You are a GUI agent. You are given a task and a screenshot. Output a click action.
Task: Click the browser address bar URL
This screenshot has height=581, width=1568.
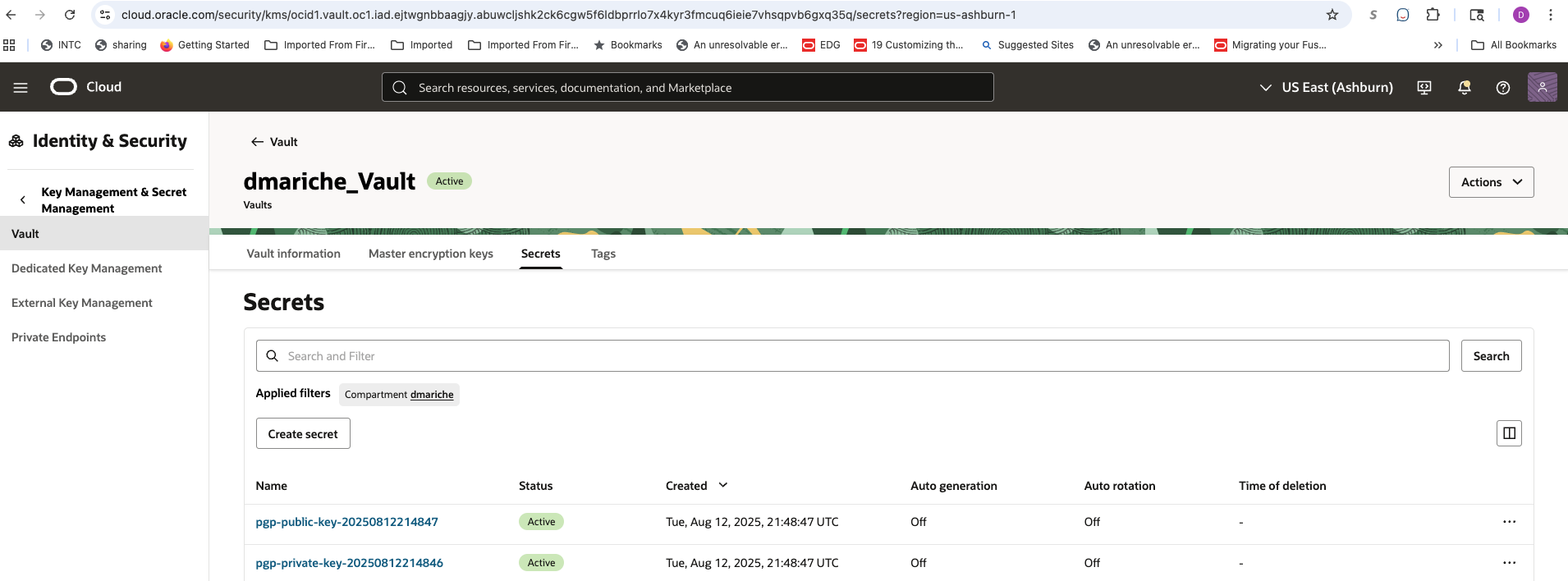[568, 15]
